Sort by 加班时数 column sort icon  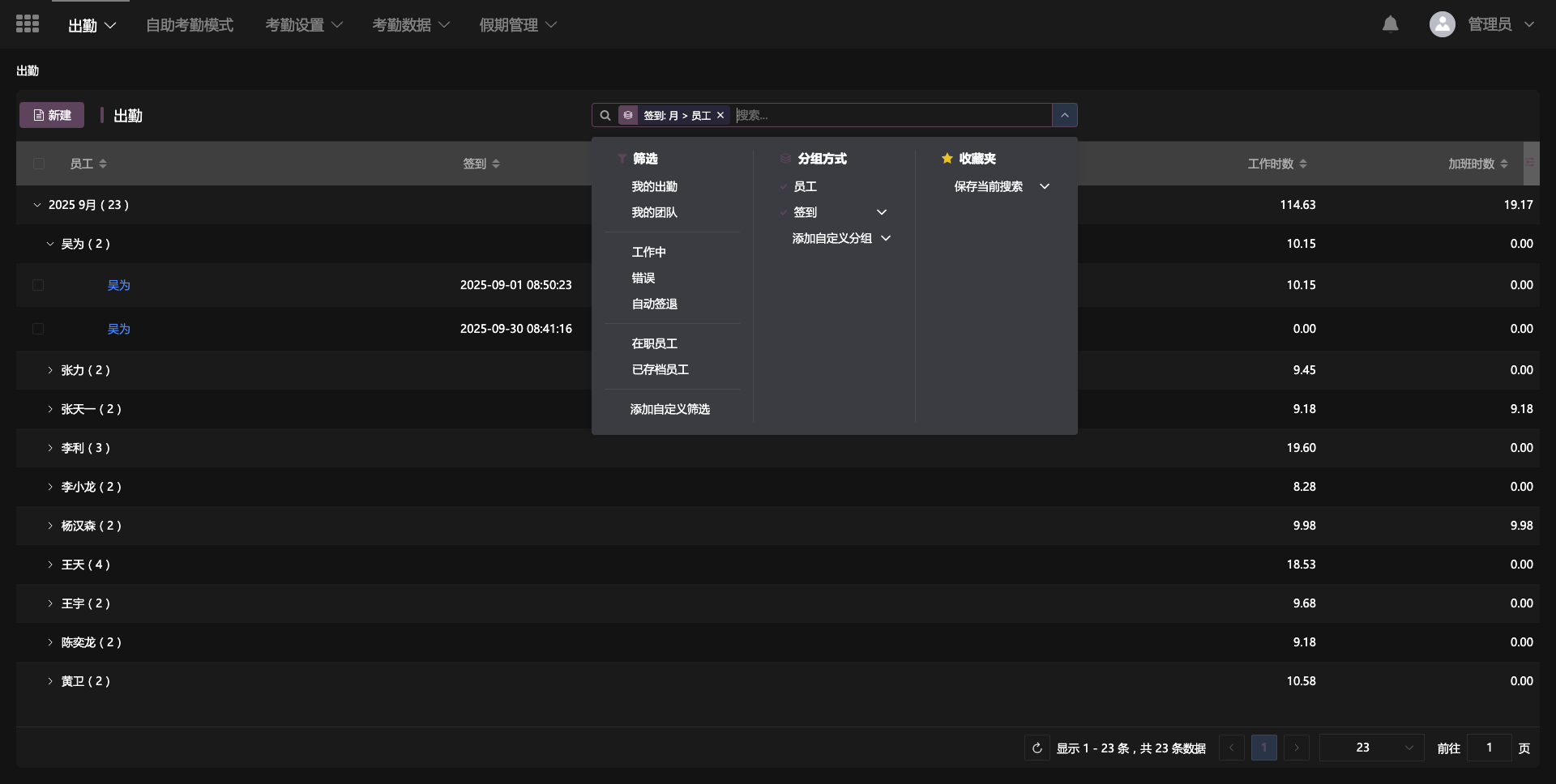(1504, 164)
